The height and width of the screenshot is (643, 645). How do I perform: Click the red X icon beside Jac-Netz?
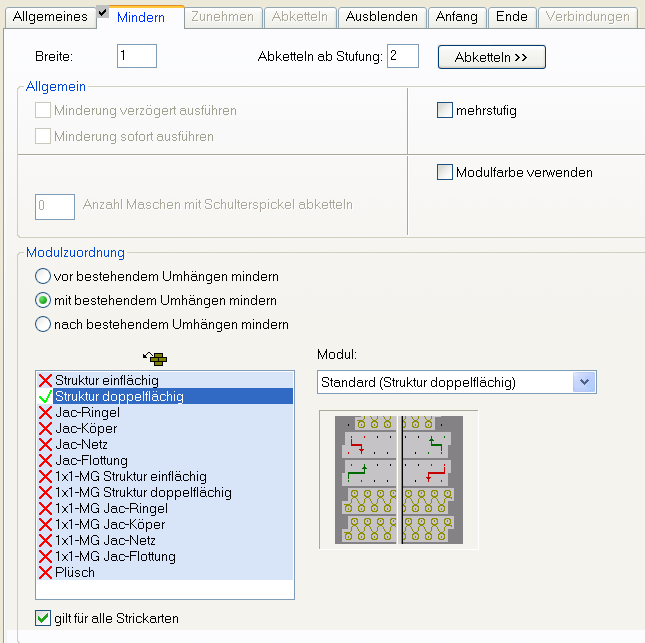coord(45,444)
